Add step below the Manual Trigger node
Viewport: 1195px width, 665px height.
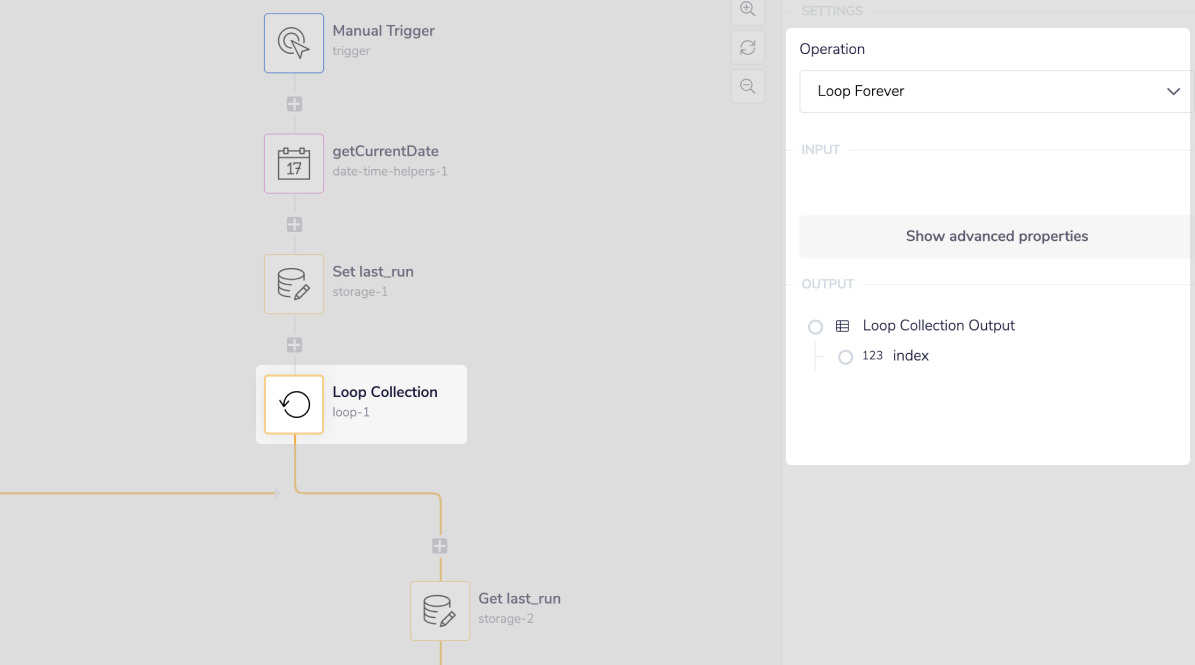(294, 104)
